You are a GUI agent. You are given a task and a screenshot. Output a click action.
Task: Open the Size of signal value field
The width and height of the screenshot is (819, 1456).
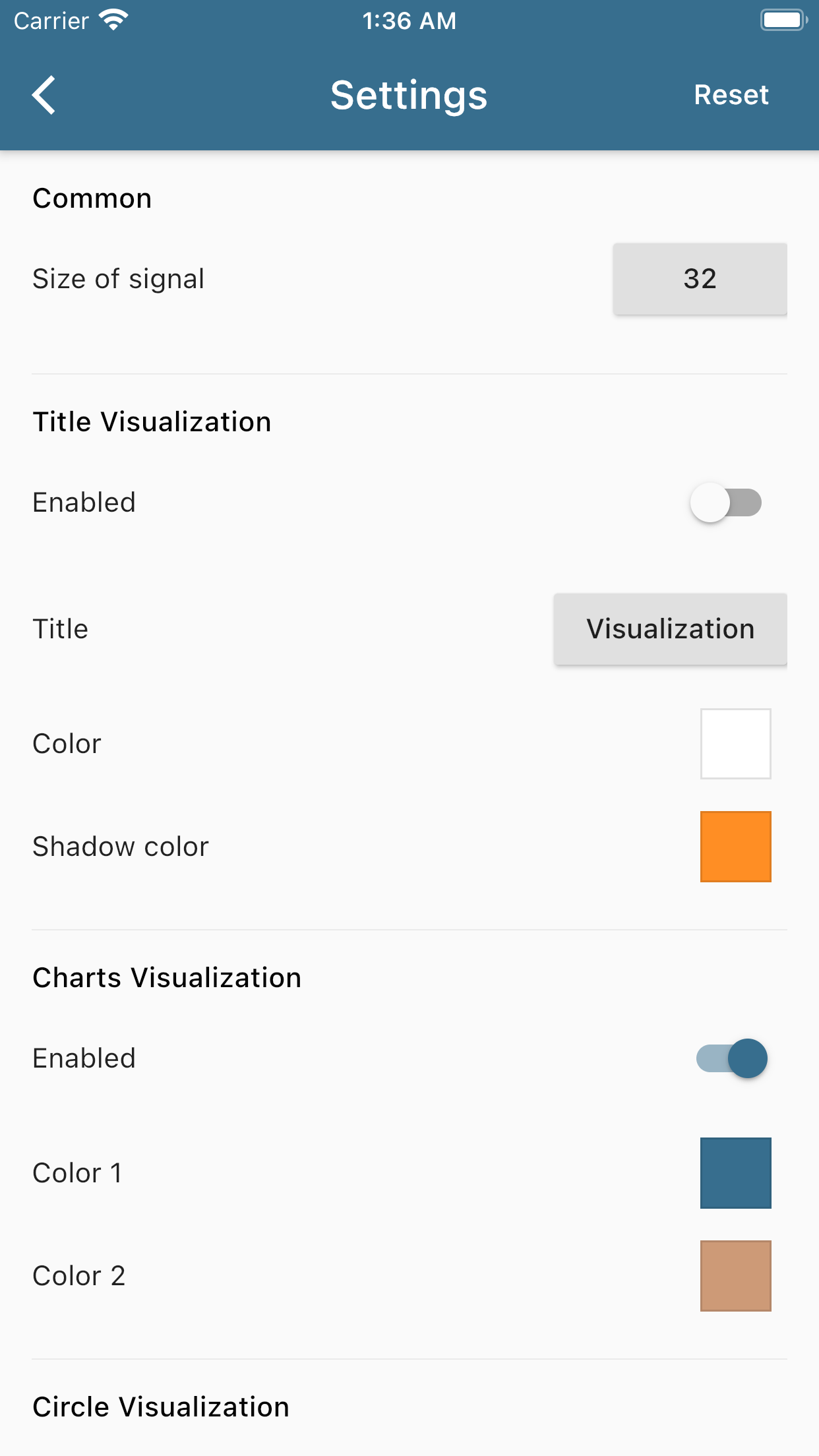point(700,278)
